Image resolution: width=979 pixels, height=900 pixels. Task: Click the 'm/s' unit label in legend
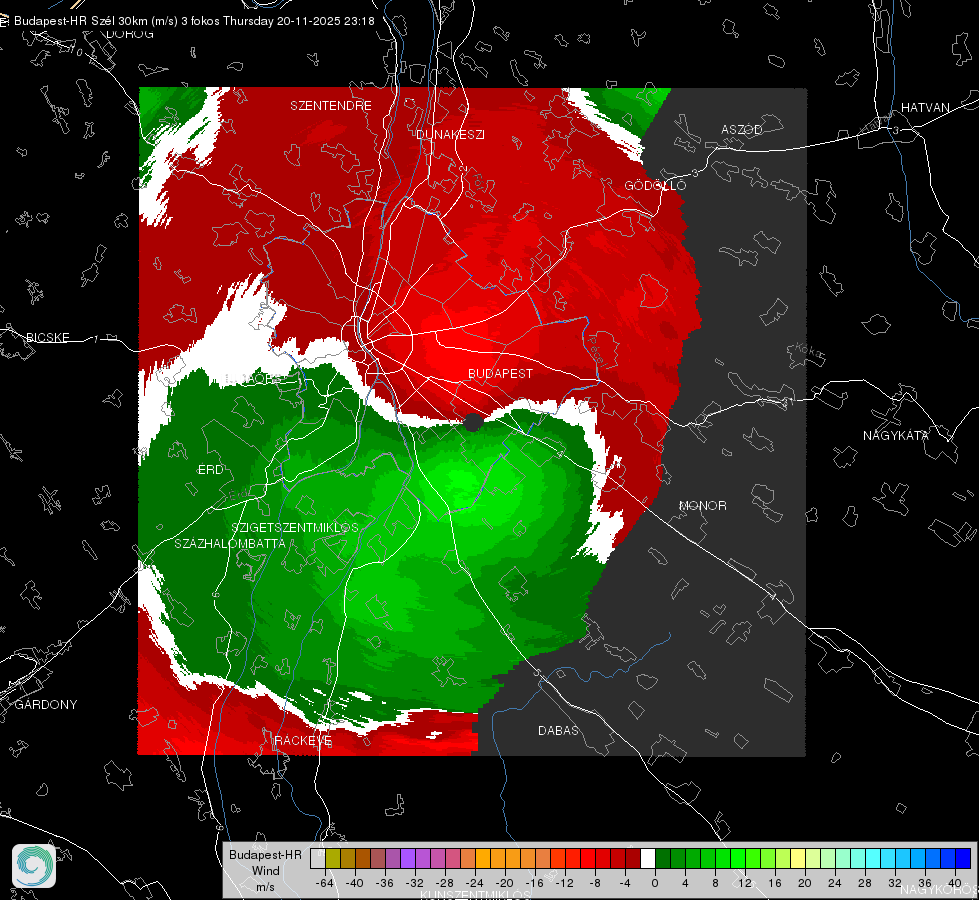pyautogui.click(x=265, y=886)
